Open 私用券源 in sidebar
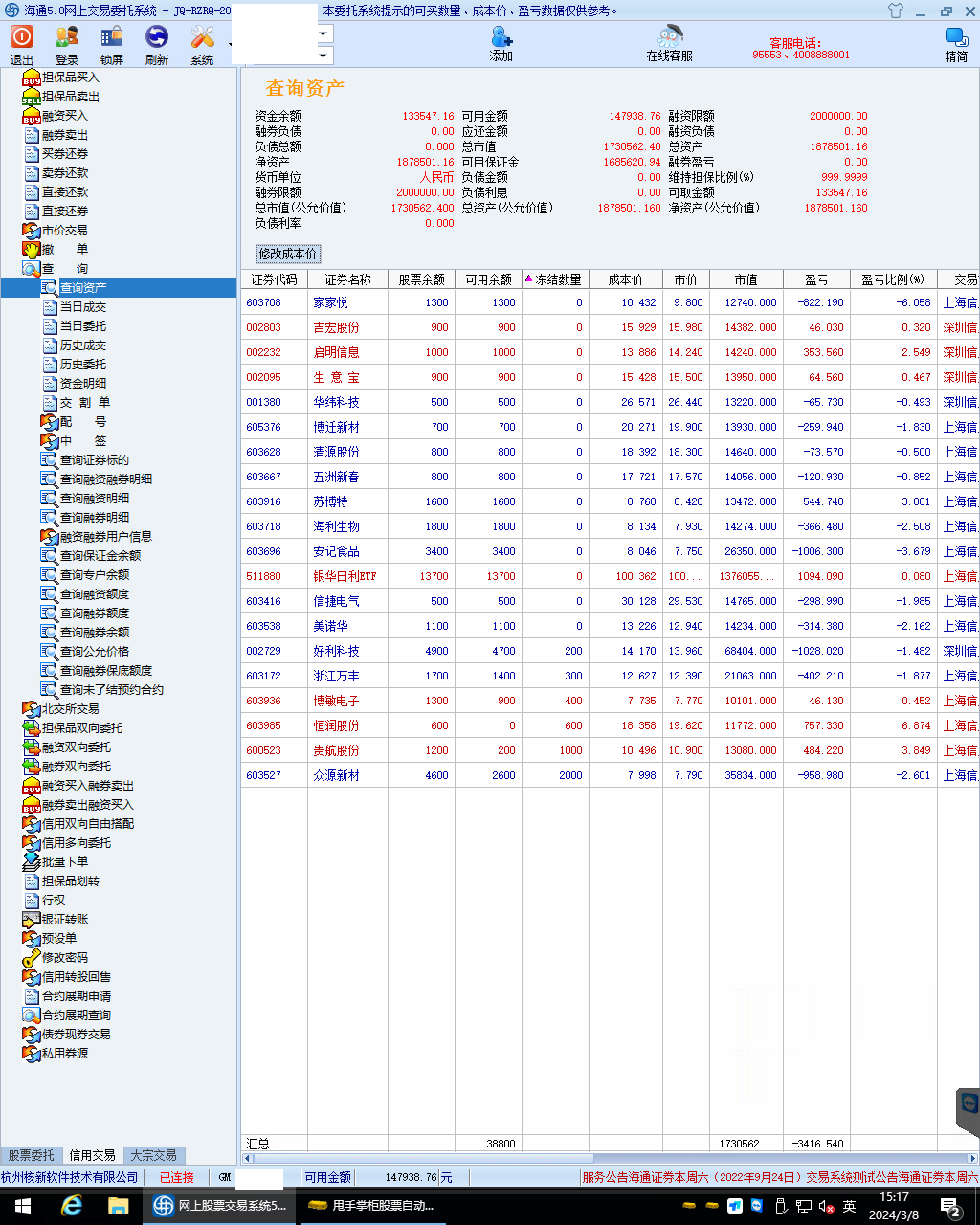The image size is (980, 1225). tap(64, 1053)
